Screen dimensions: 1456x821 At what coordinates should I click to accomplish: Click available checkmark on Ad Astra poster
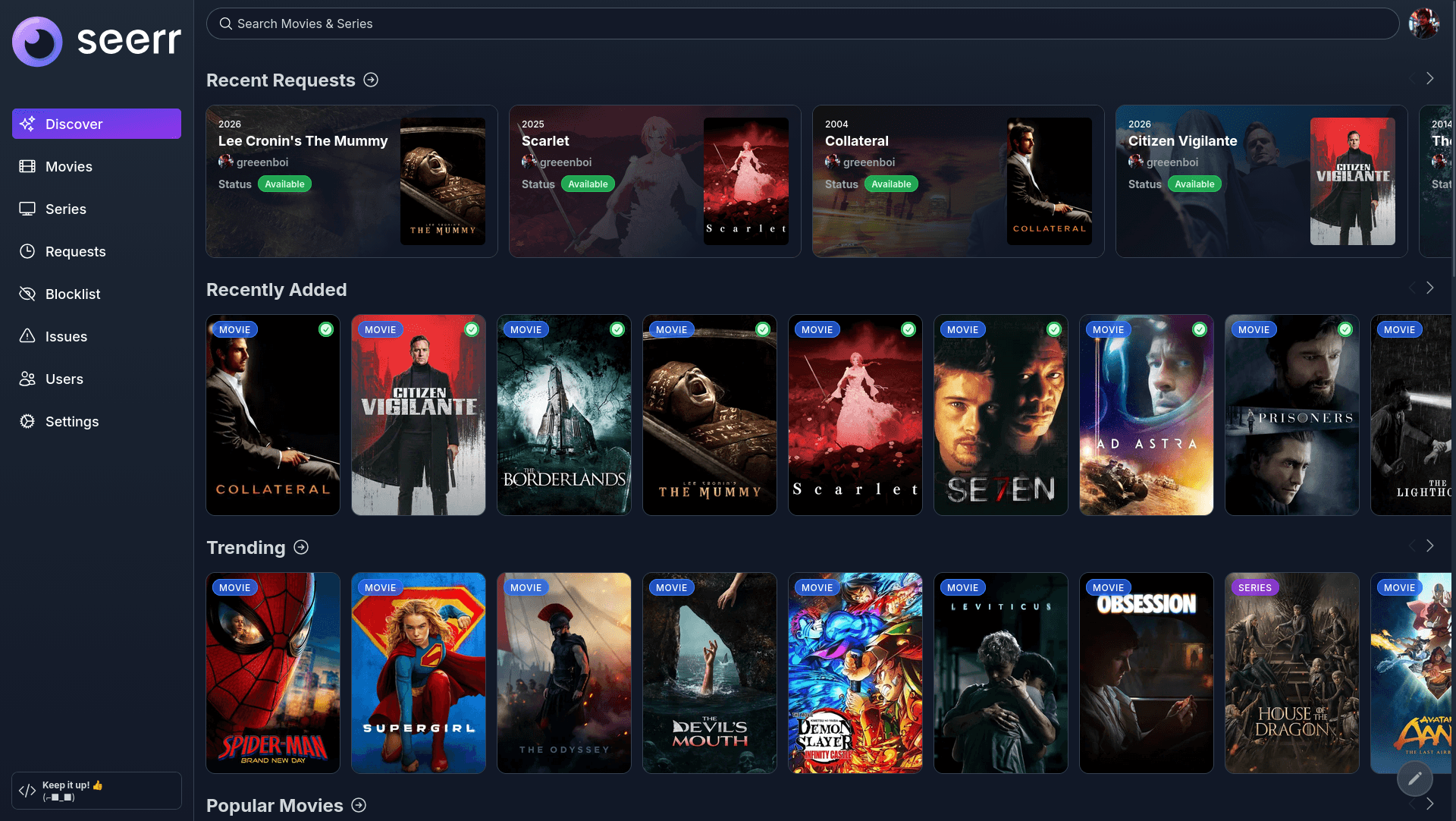(x=1200, y=329)
